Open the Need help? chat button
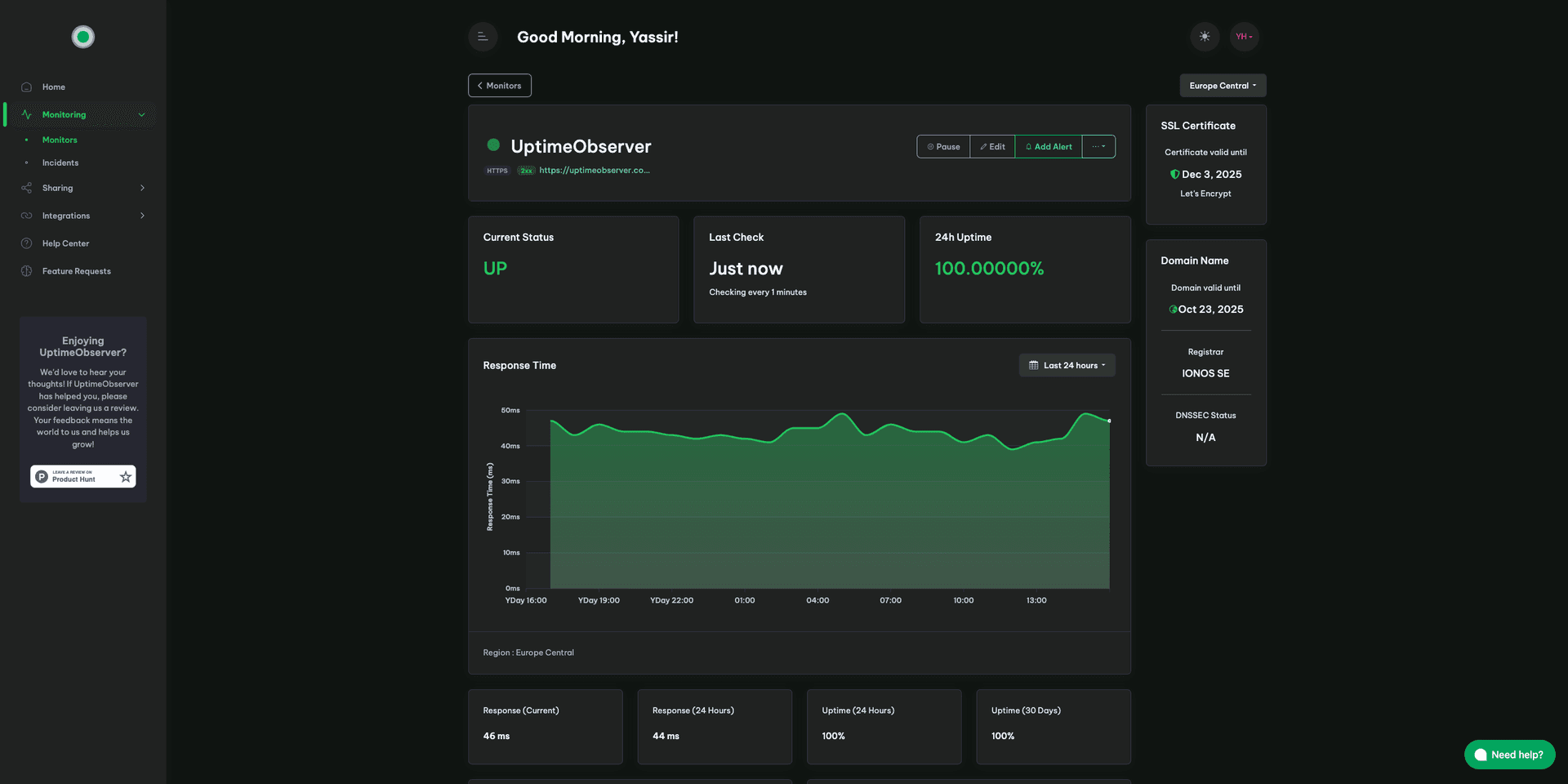Viewport: 1568px width, 784px height. tap(1509, 755)
